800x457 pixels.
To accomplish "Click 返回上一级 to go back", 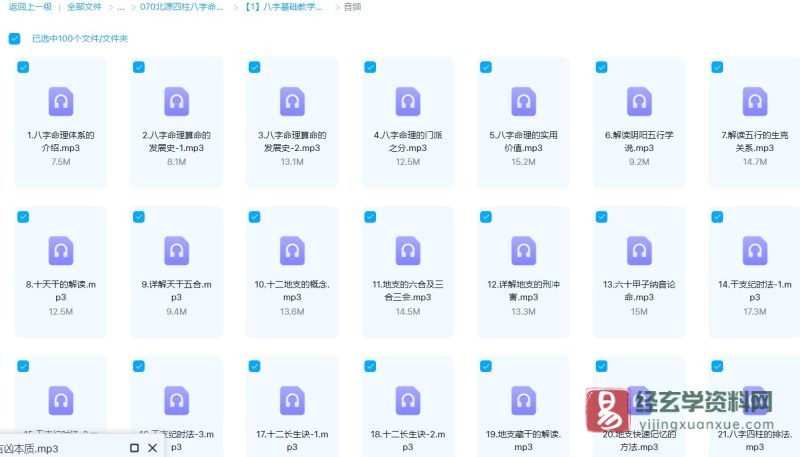I will [31, 7].
